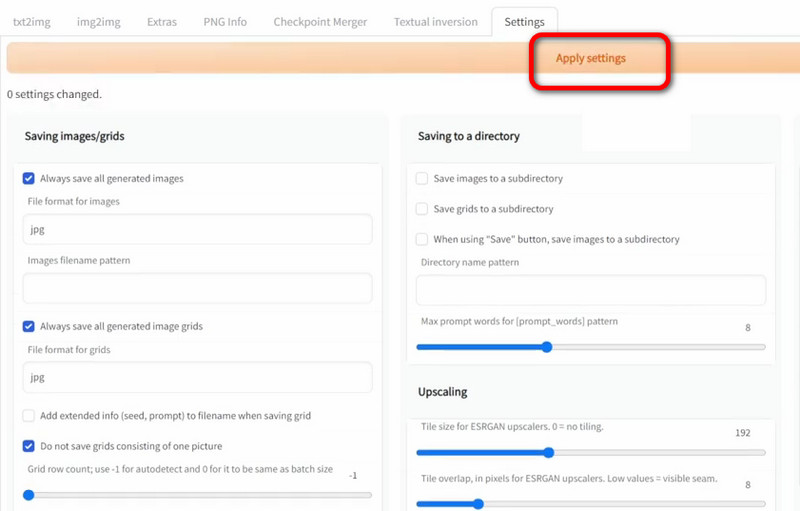Select the PNG Info tab
Image resolution: width=800 pixels, height=511 pixels.
(x=224, y=22)
